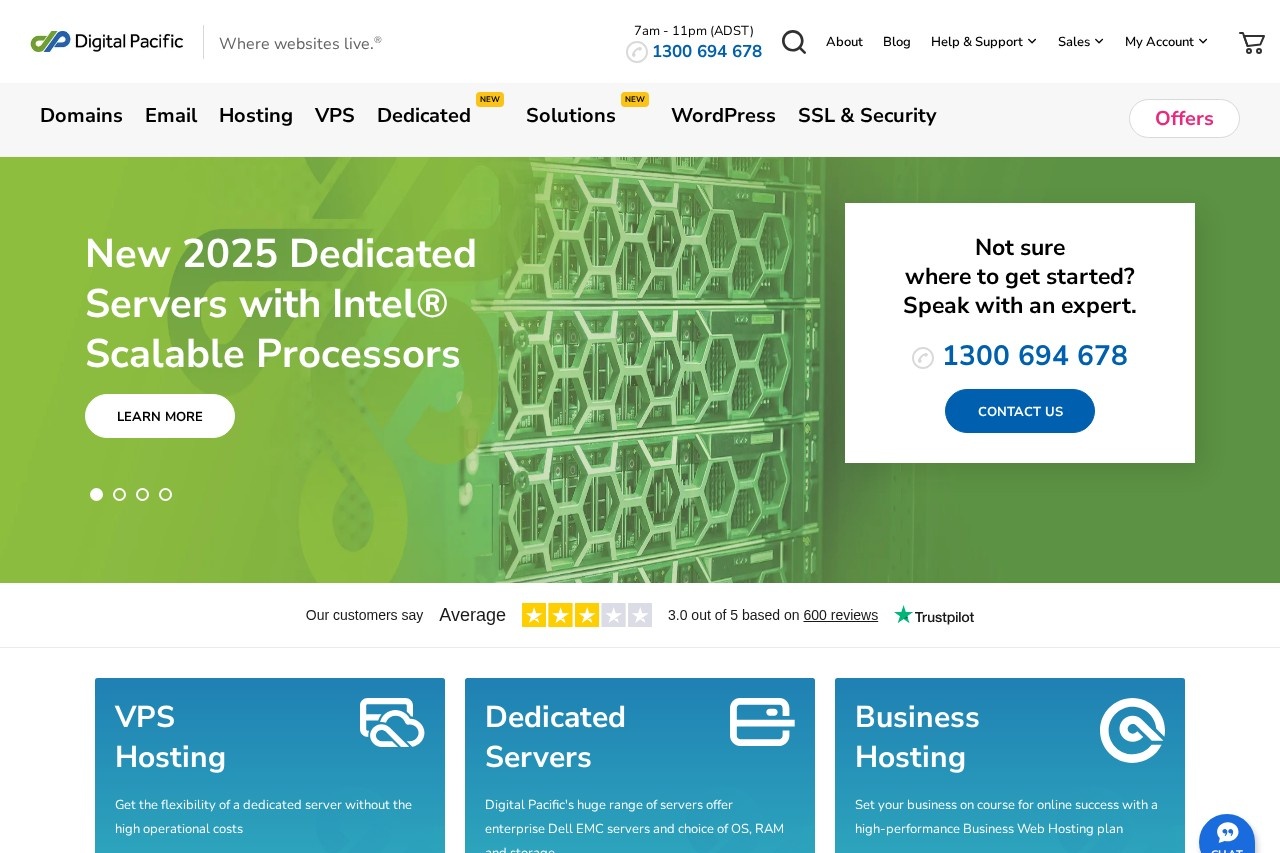Image resolution: width=1280 pixels, height=853 pixels.
Task: Click the Business Hosting card icon
Action: [1132, 730]
